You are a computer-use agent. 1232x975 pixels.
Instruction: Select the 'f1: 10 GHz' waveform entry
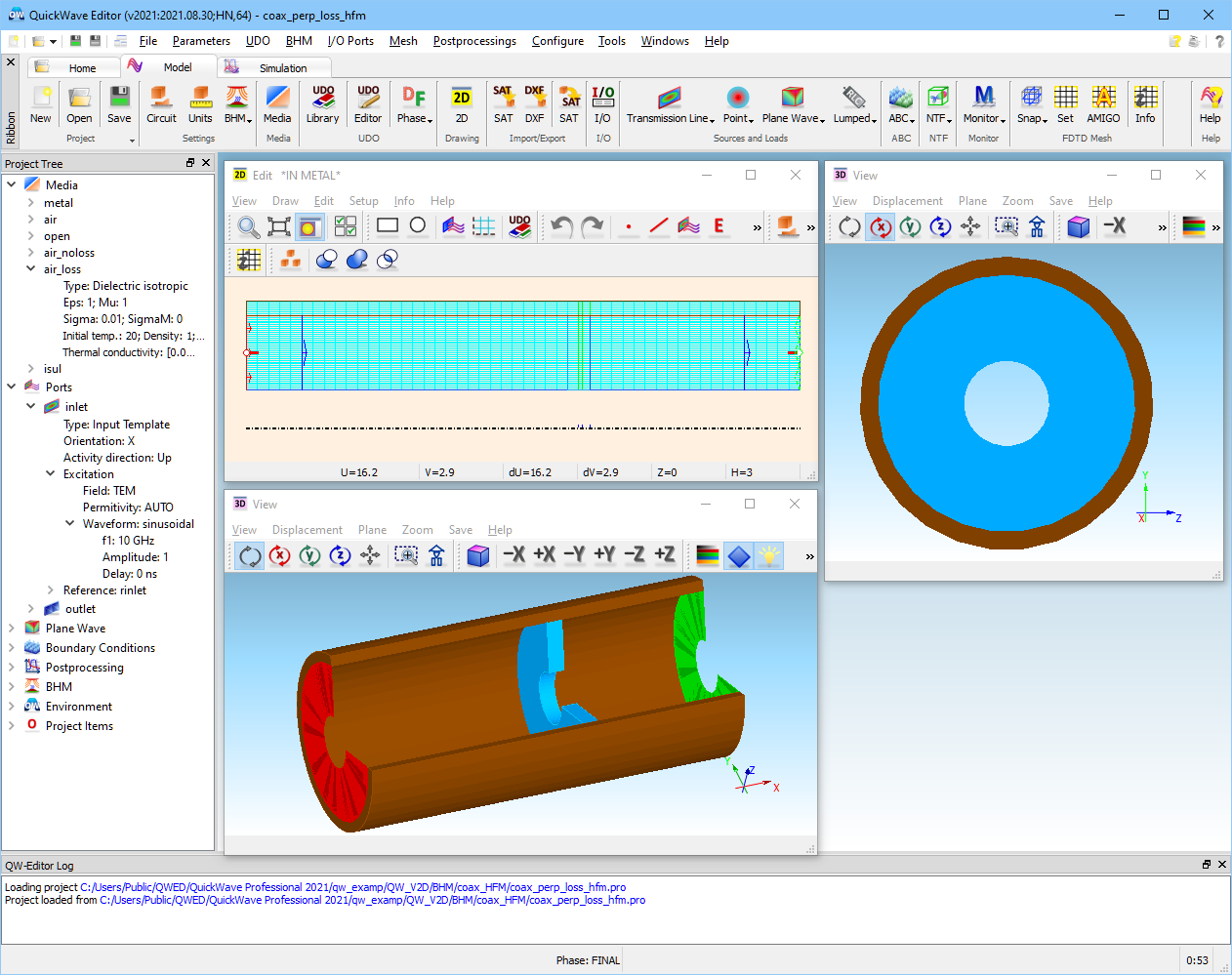128,541
